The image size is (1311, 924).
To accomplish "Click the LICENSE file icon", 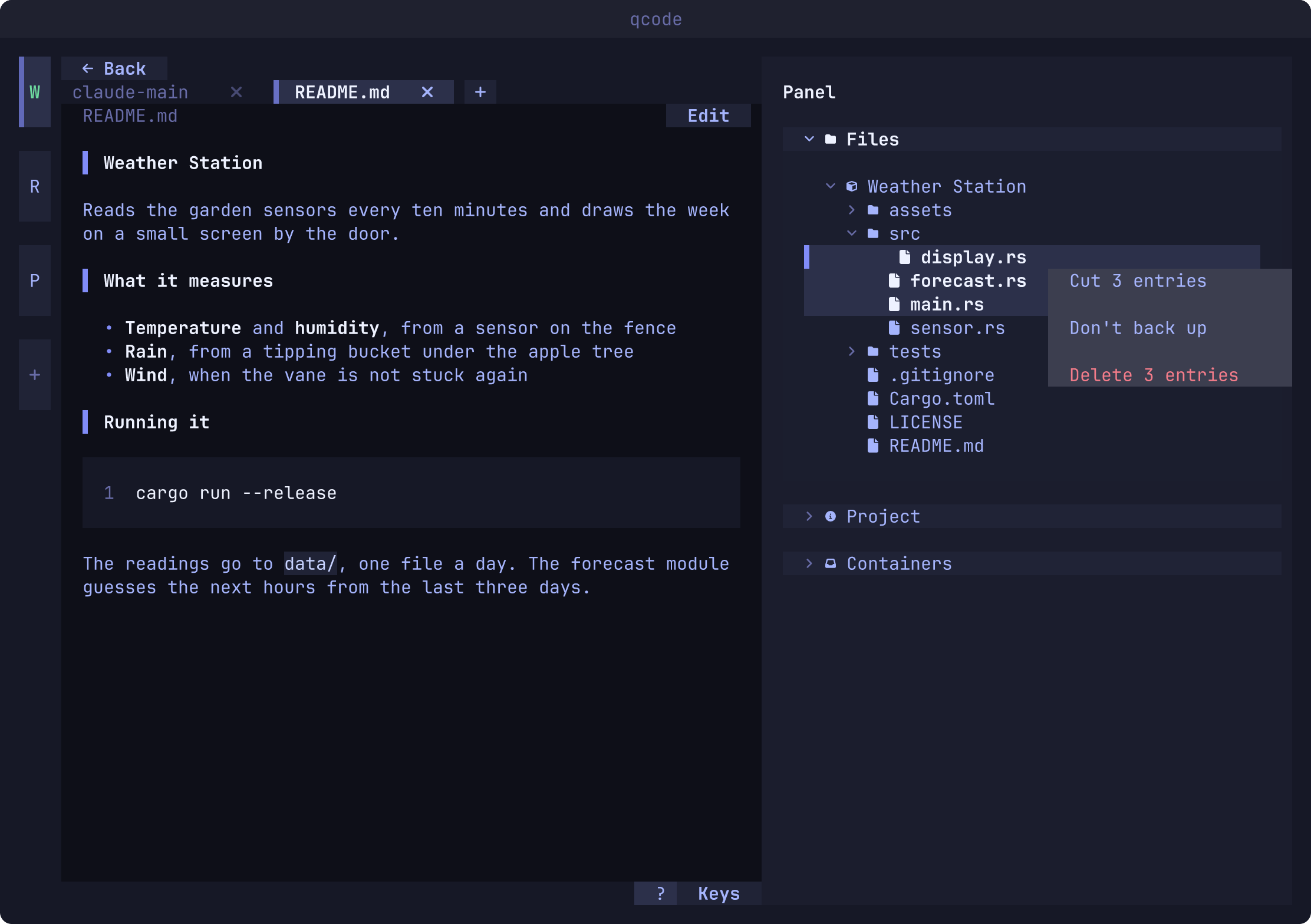I will tap(873, 422).
